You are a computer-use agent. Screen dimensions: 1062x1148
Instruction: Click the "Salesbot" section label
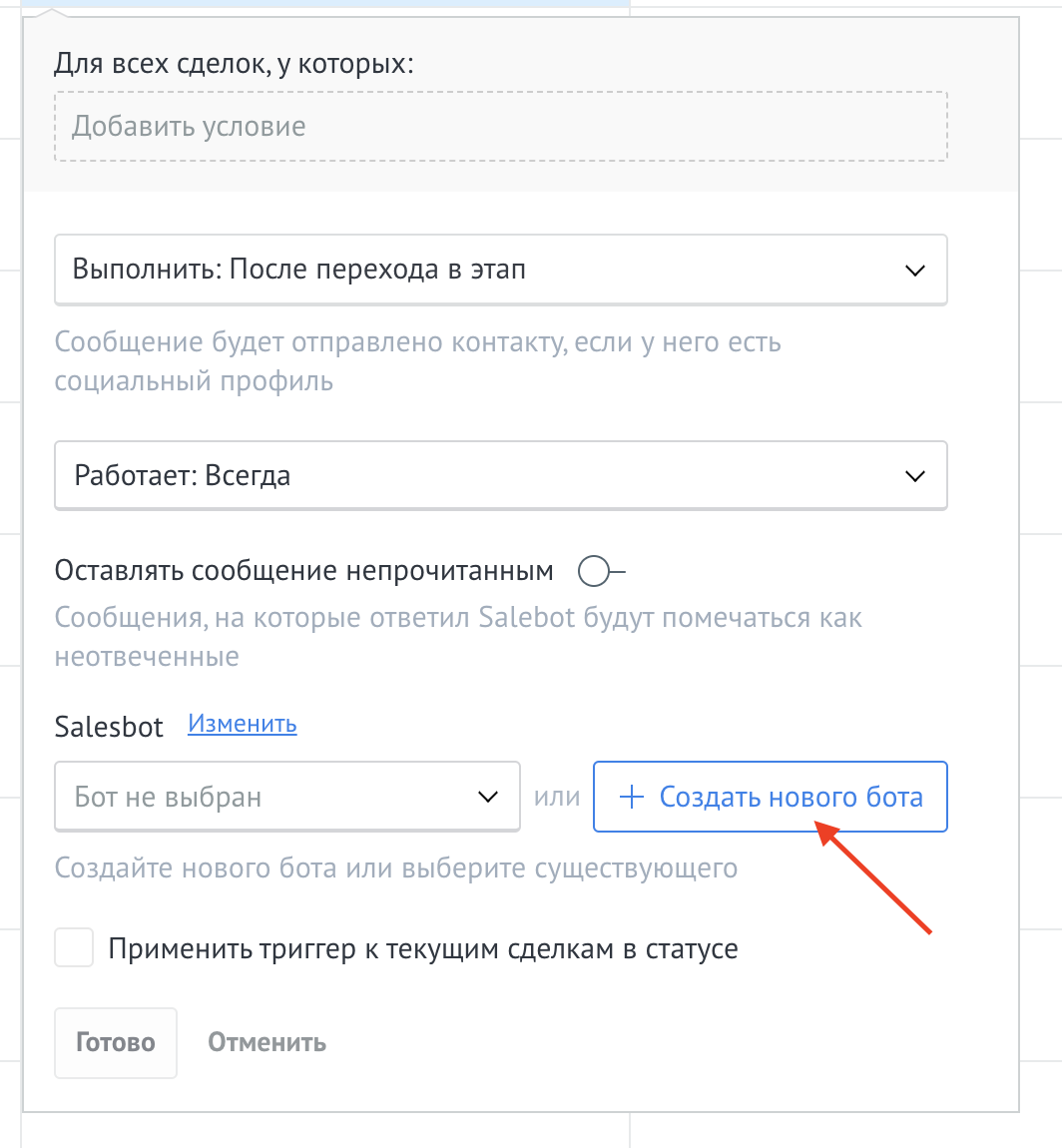[x=109, y=727]
